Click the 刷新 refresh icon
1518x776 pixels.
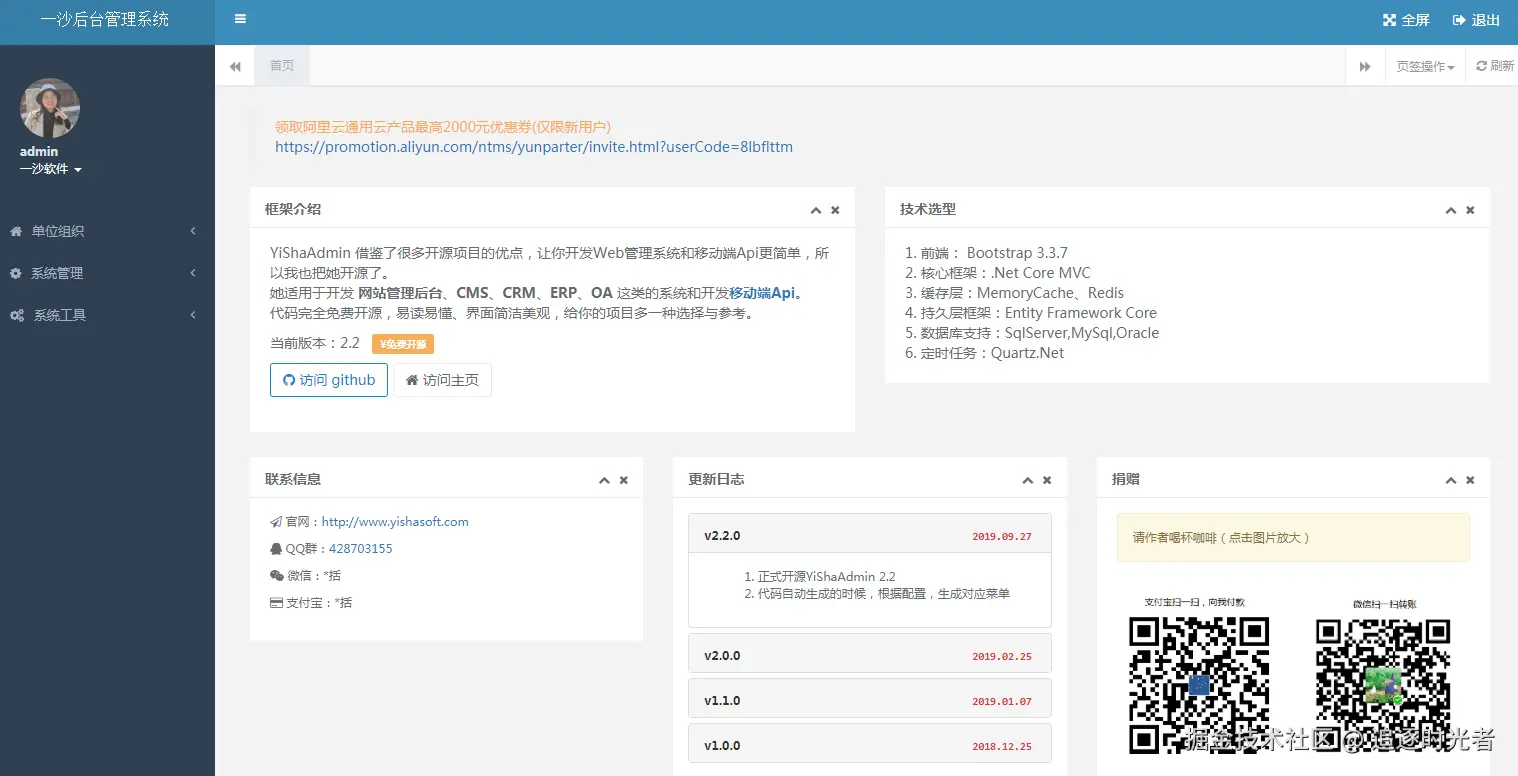1481,66
